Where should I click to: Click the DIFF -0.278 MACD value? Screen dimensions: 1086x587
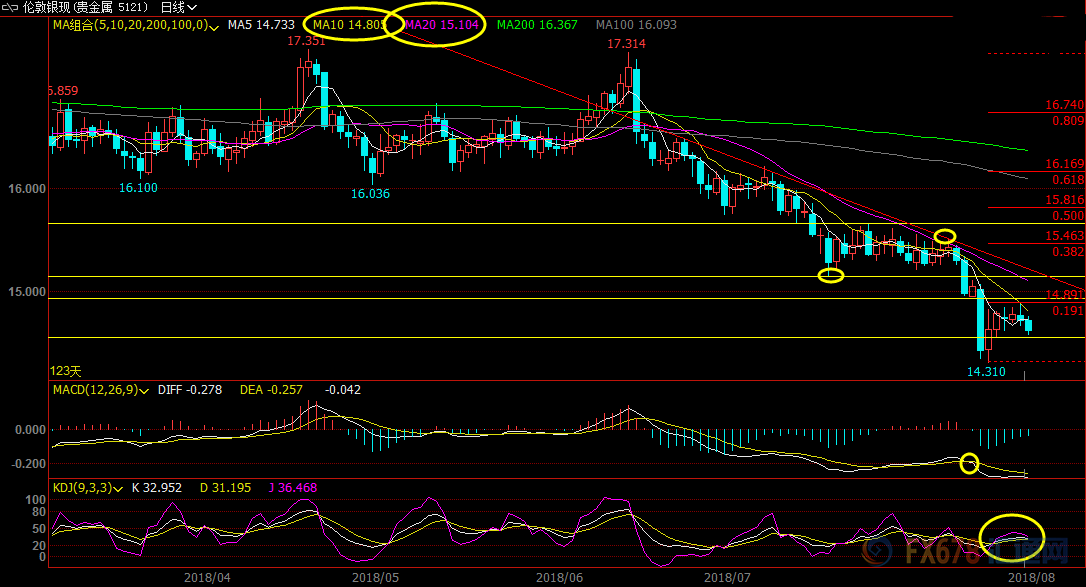192,390
